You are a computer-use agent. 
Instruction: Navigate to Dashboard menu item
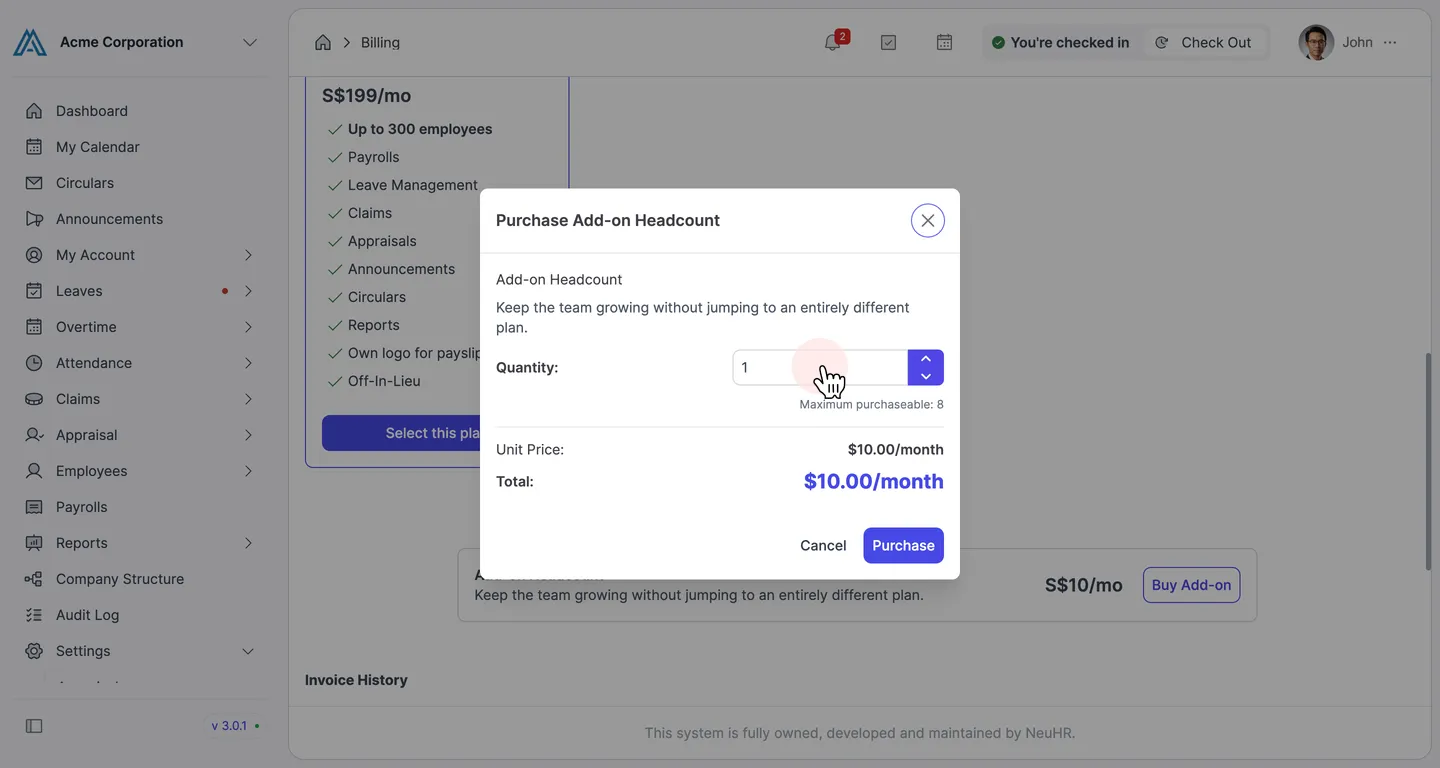[x=140, y=111]
